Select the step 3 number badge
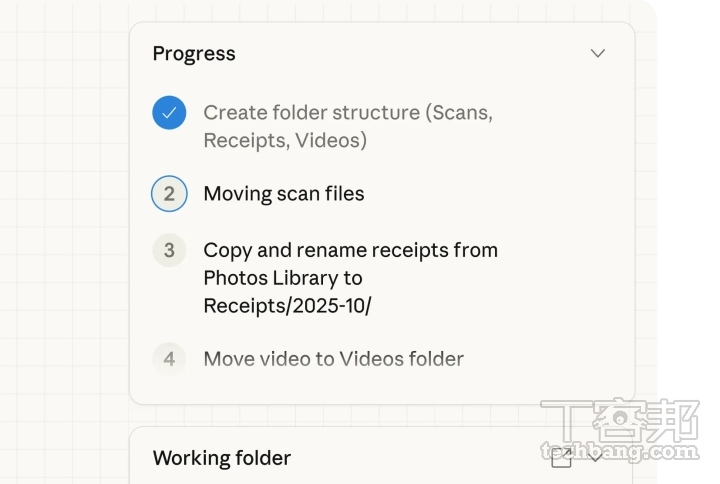The height and width of the screenshot is (484, 720). pos(169,250)
